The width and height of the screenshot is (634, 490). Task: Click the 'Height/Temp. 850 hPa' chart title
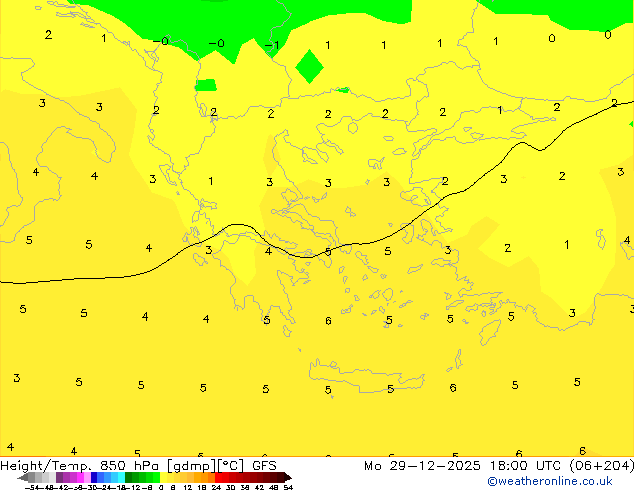pyautogui.click(x=80, y=466)
